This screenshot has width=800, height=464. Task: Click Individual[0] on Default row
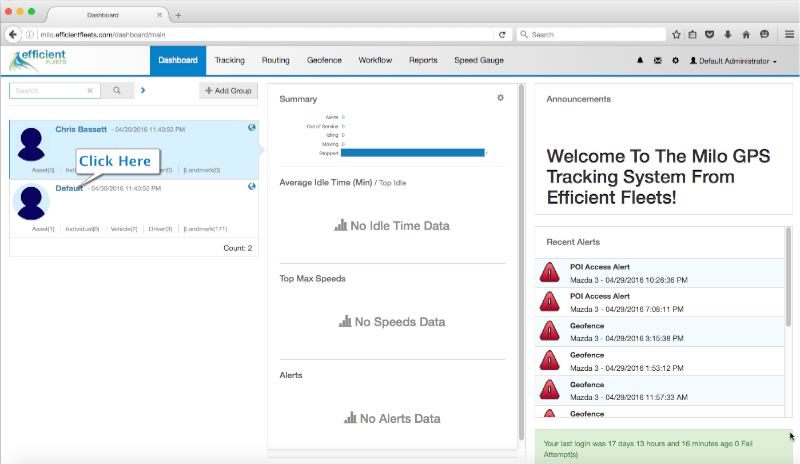[82, 229]
